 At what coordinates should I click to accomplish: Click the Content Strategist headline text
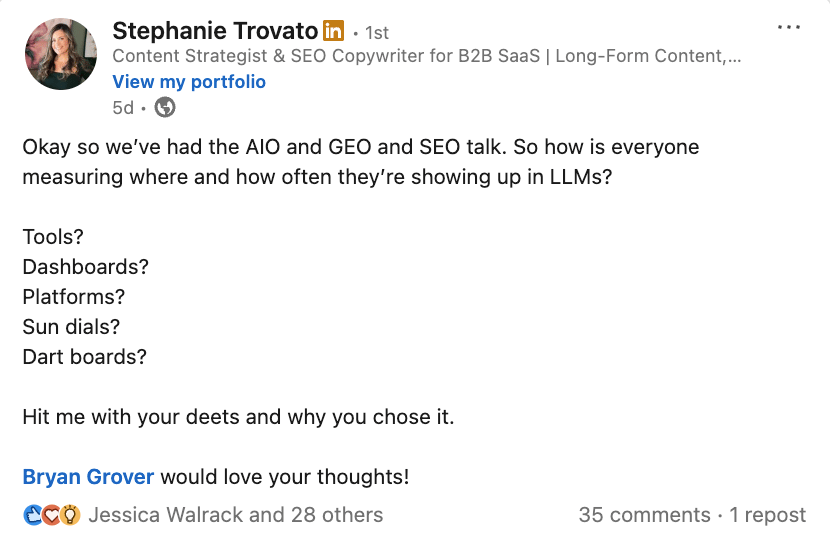coord(426,56)
